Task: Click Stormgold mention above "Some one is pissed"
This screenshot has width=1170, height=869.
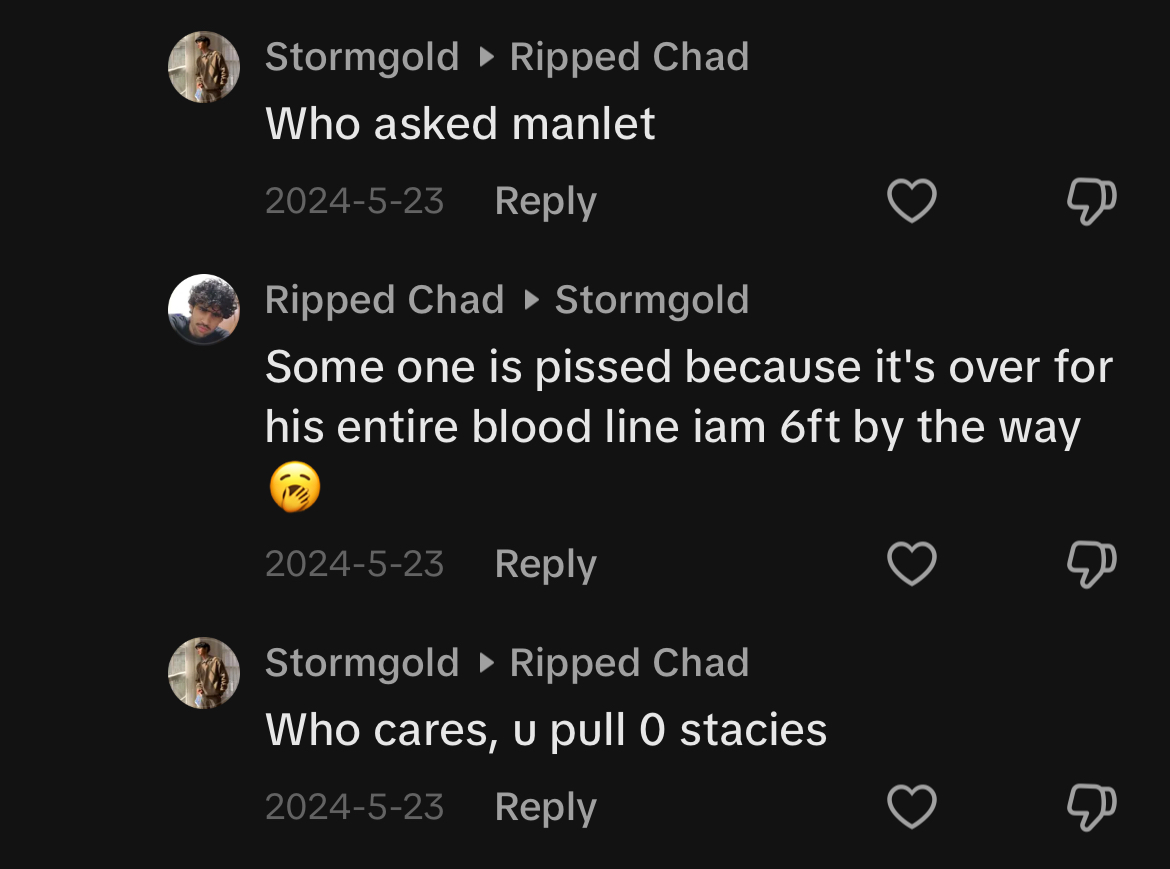Action: (652, 300)
